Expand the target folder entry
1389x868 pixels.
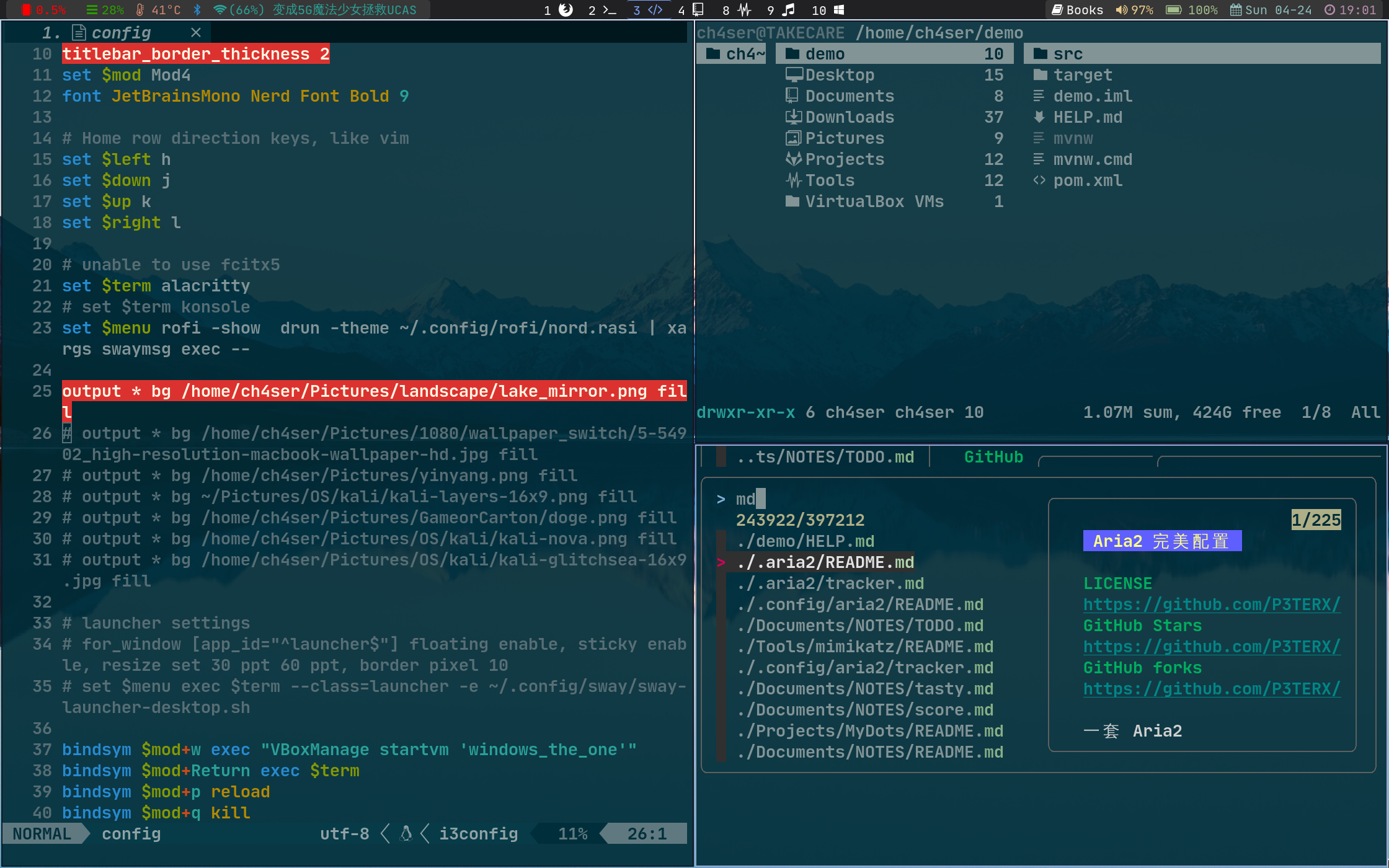coord(1082,75)
